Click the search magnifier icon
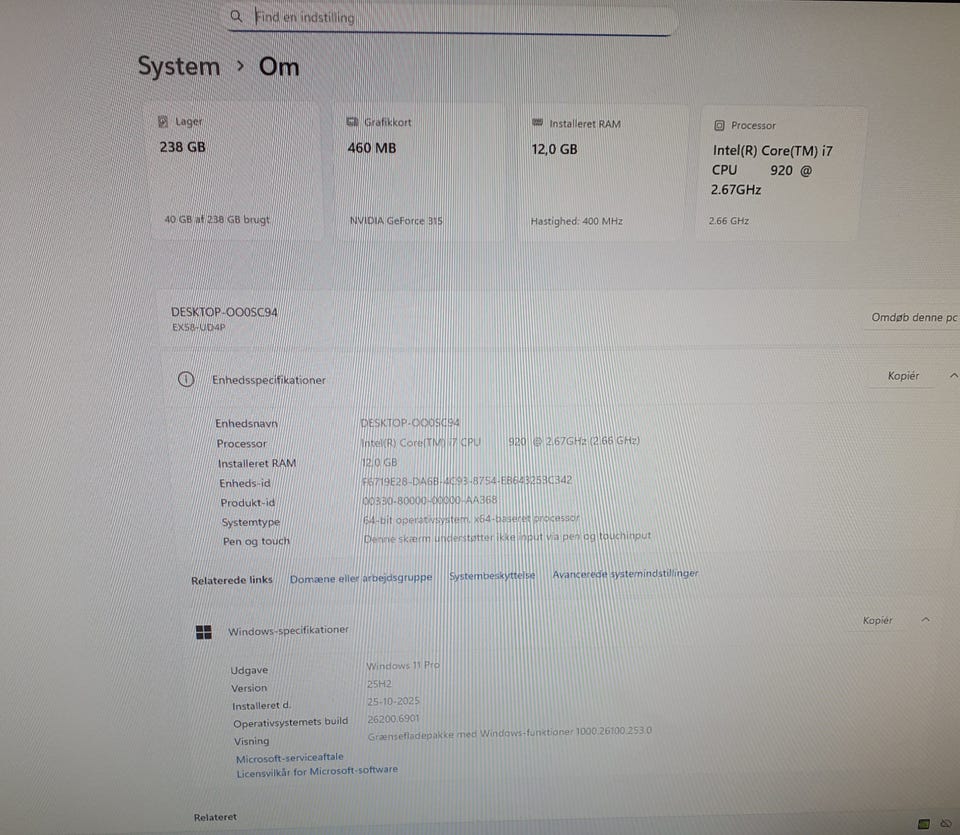Image resolution: width=960 pixels, height=835 pixels. [236, 16]
